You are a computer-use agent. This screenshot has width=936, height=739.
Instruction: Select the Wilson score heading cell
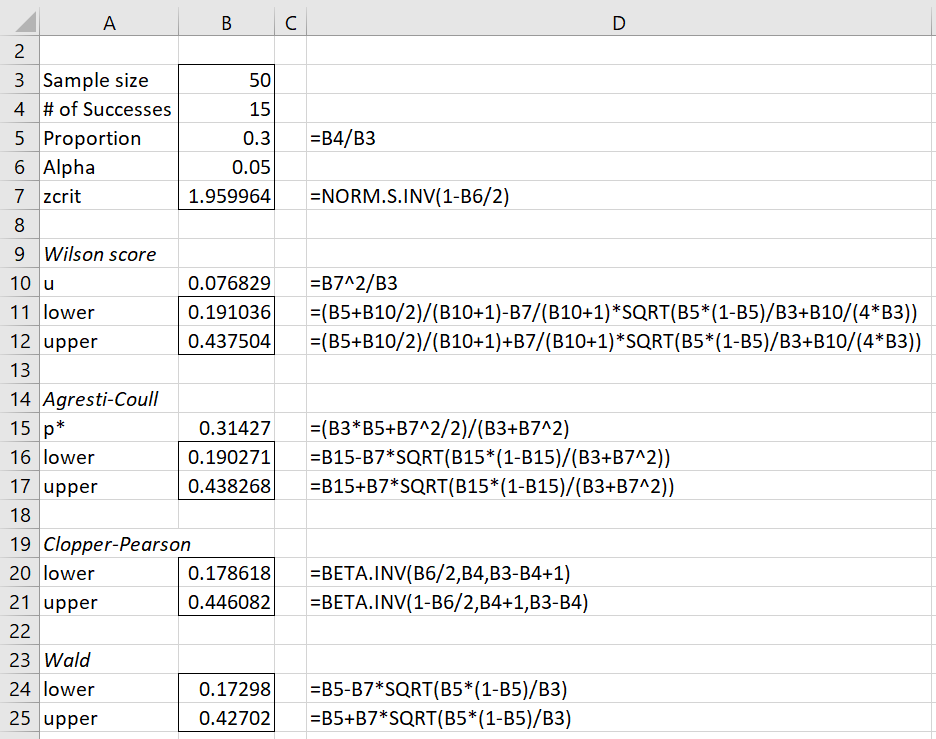click(109, 254)
